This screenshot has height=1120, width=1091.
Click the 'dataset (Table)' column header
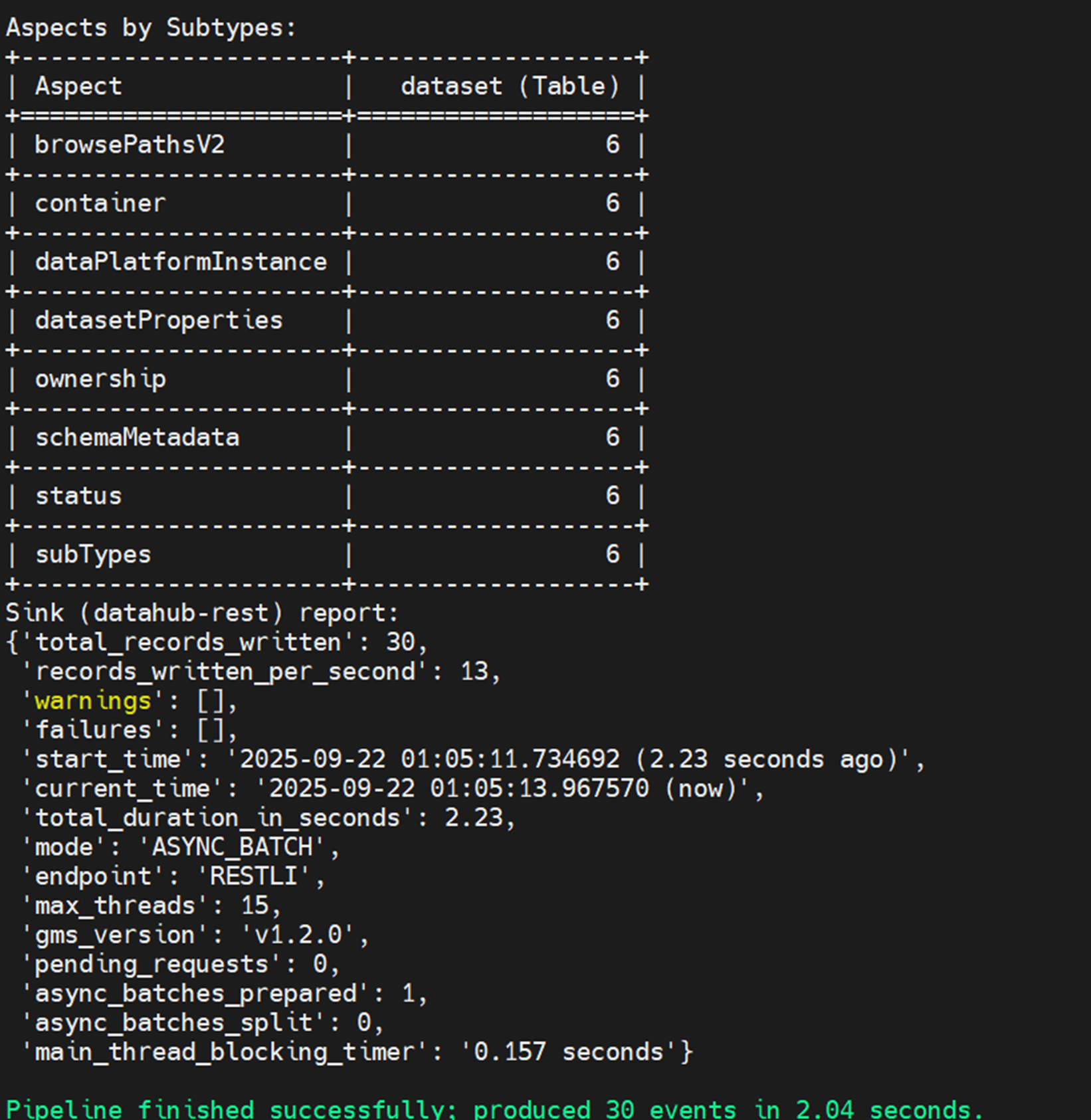click(510, 86)
